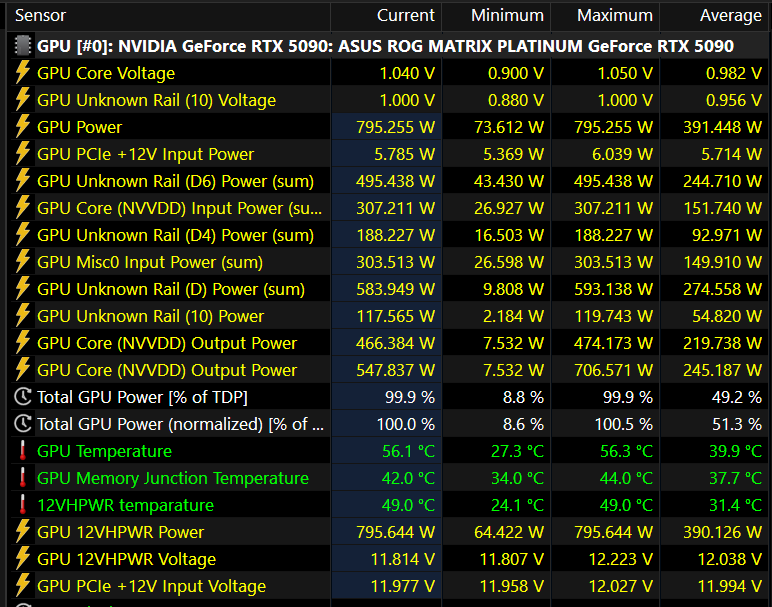Select the GPU 12VHPWR Voltage label

(x=127, y=560)
